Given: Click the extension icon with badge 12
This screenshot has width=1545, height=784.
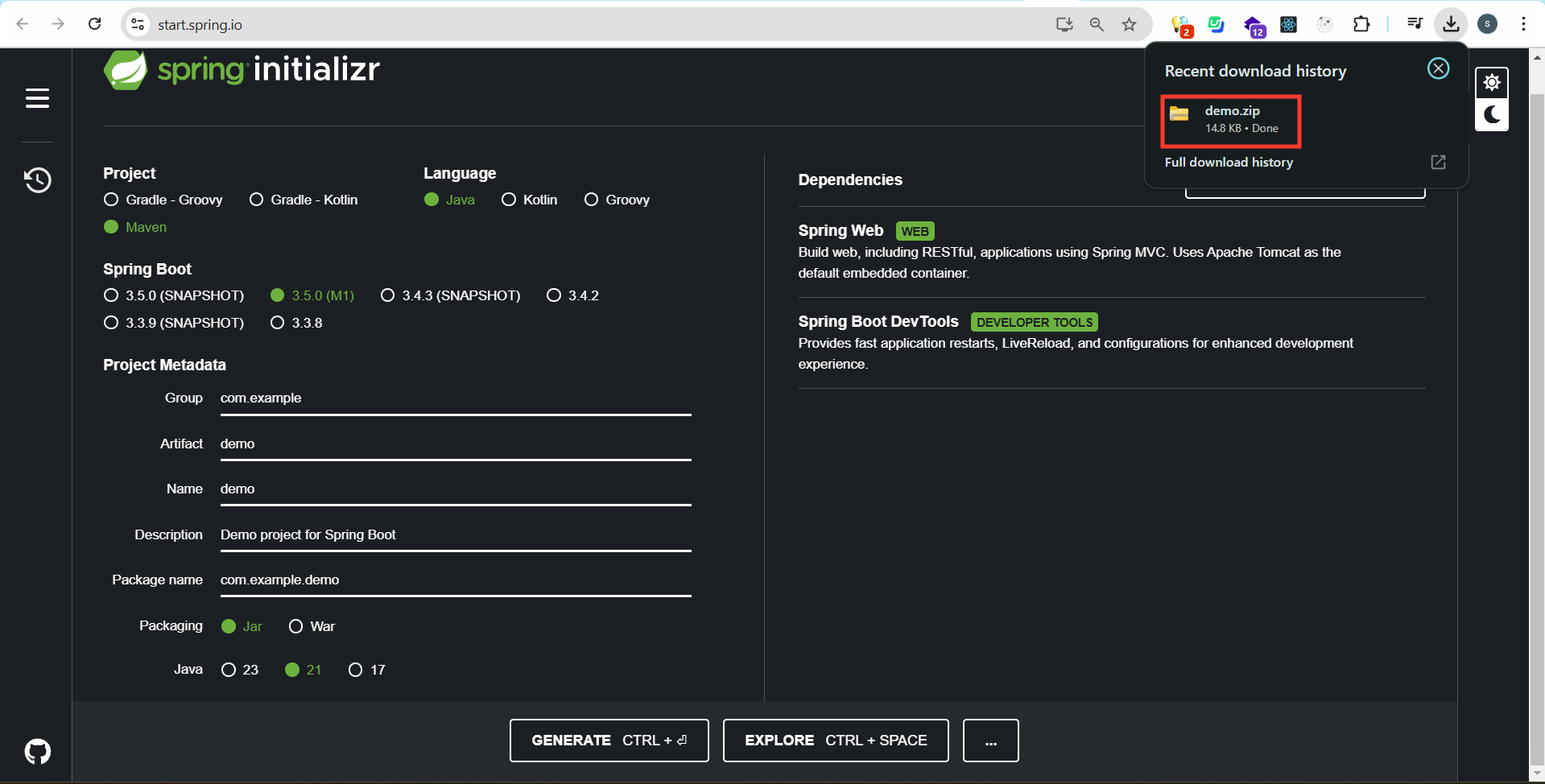Looking at the screenshot, I should pos(1254,26).
